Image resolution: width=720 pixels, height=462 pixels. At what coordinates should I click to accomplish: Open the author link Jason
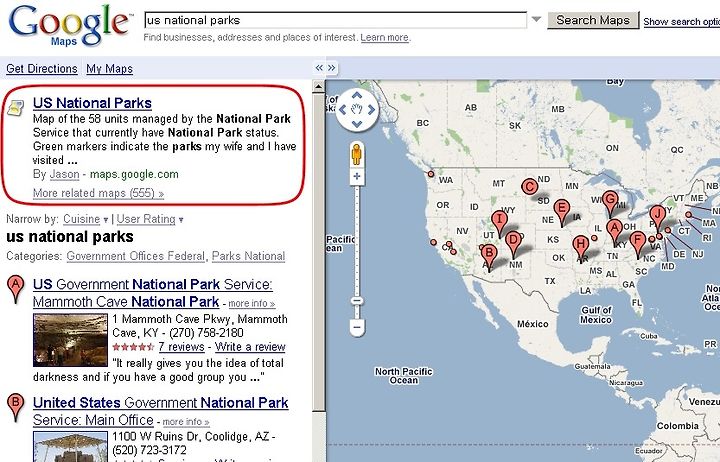pyautogui.click(x=64, y=174)
